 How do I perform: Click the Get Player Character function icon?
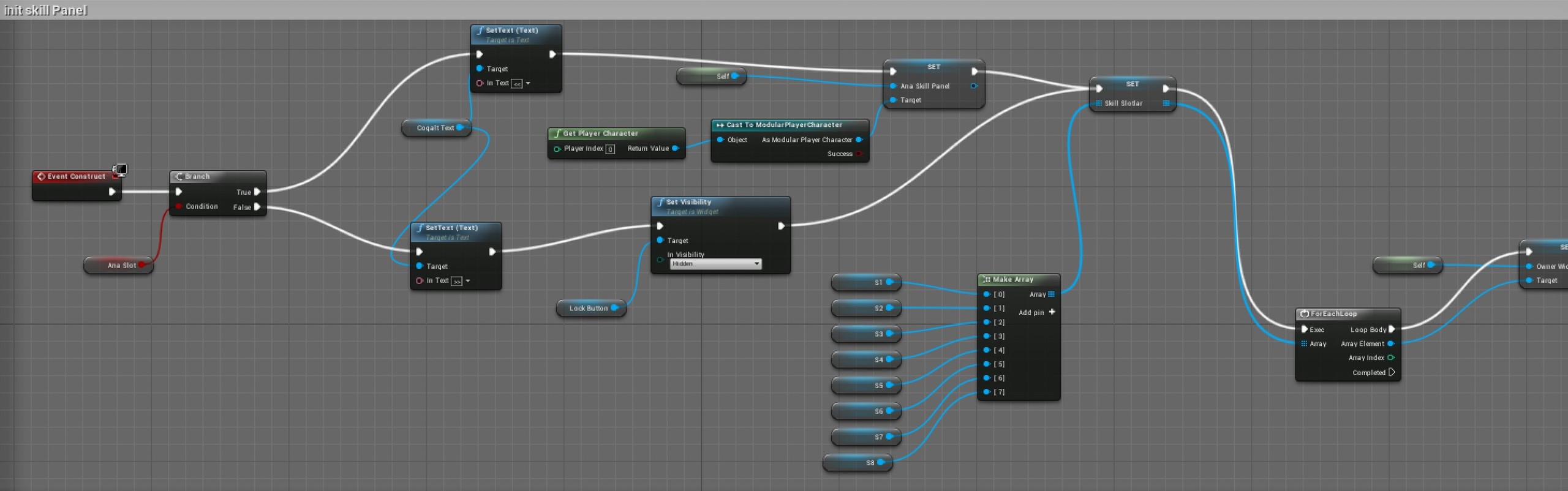[557, 133]
